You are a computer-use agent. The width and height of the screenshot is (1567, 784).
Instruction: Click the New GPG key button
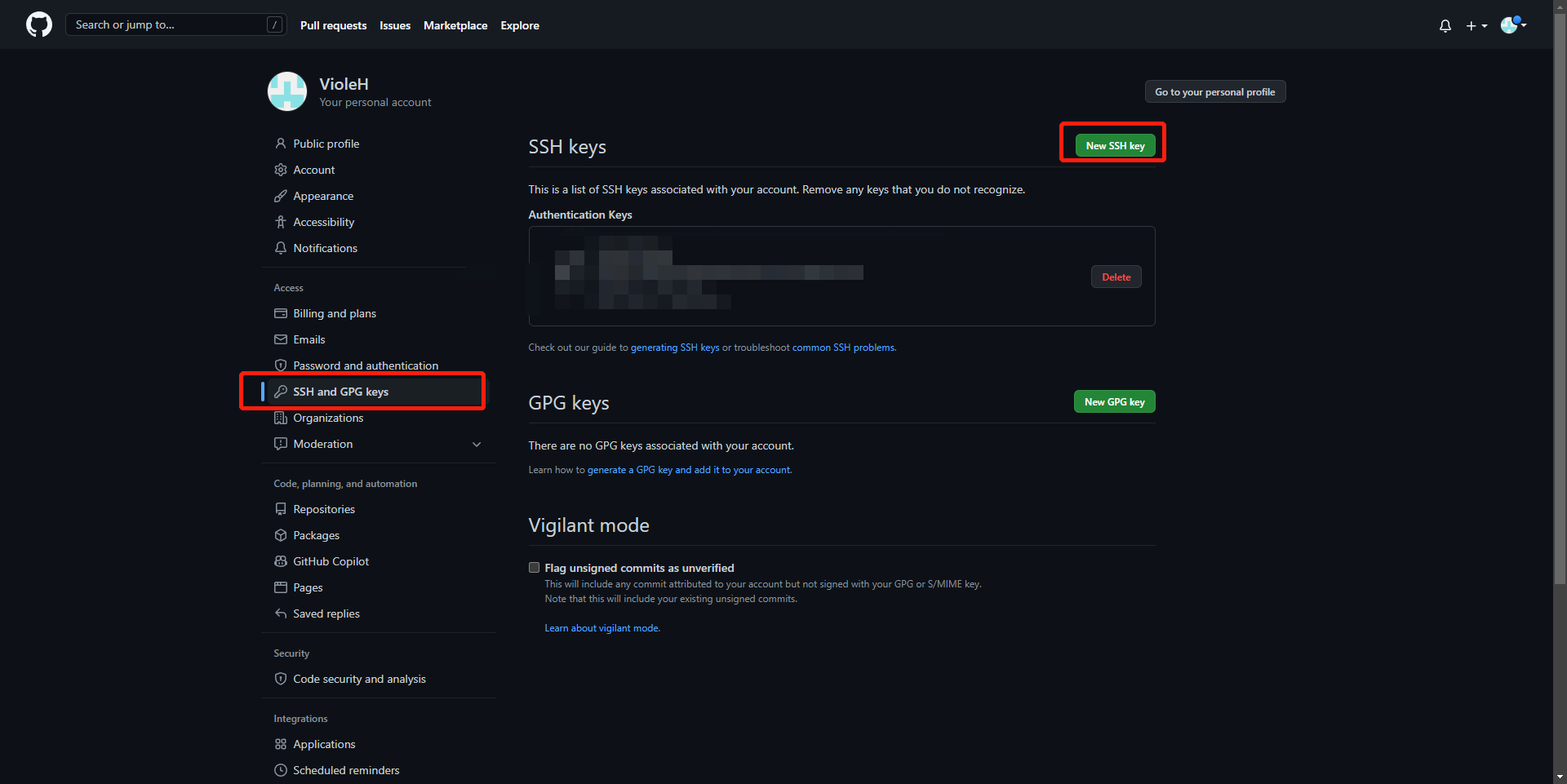(x=1114, y=401)
